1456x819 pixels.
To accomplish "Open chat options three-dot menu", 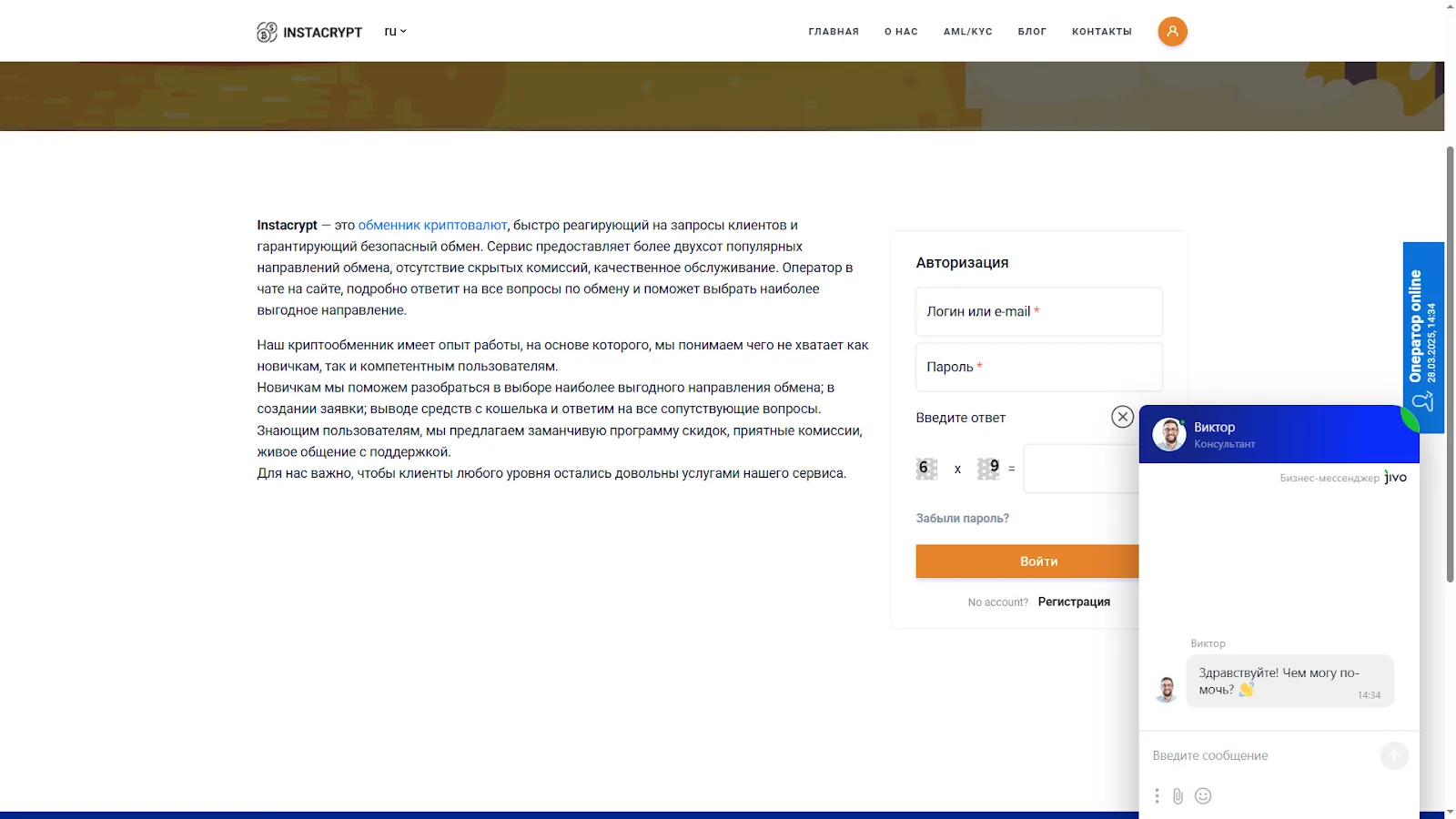I will [1157, 796].
